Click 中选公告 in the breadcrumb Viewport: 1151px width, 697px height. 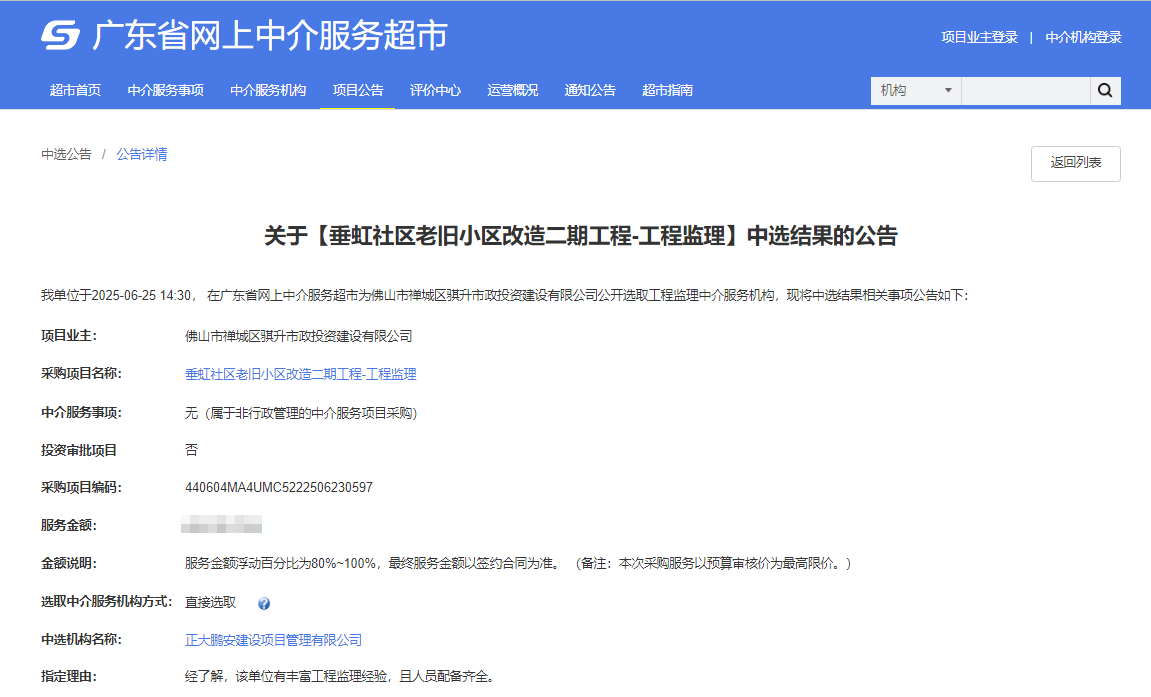tap(66, 154)
